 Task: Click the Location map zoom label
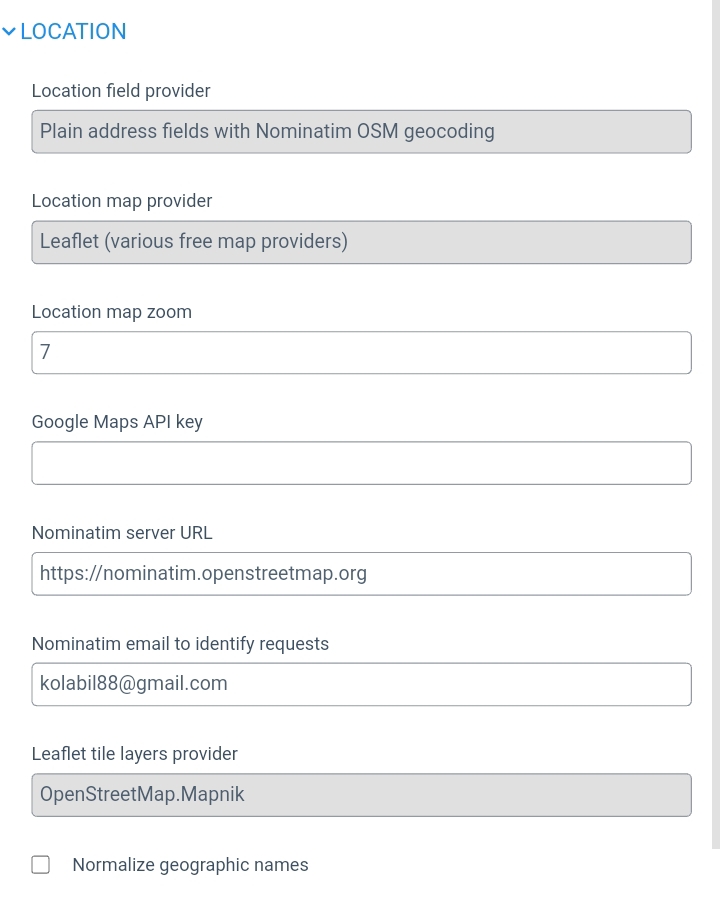111,312
